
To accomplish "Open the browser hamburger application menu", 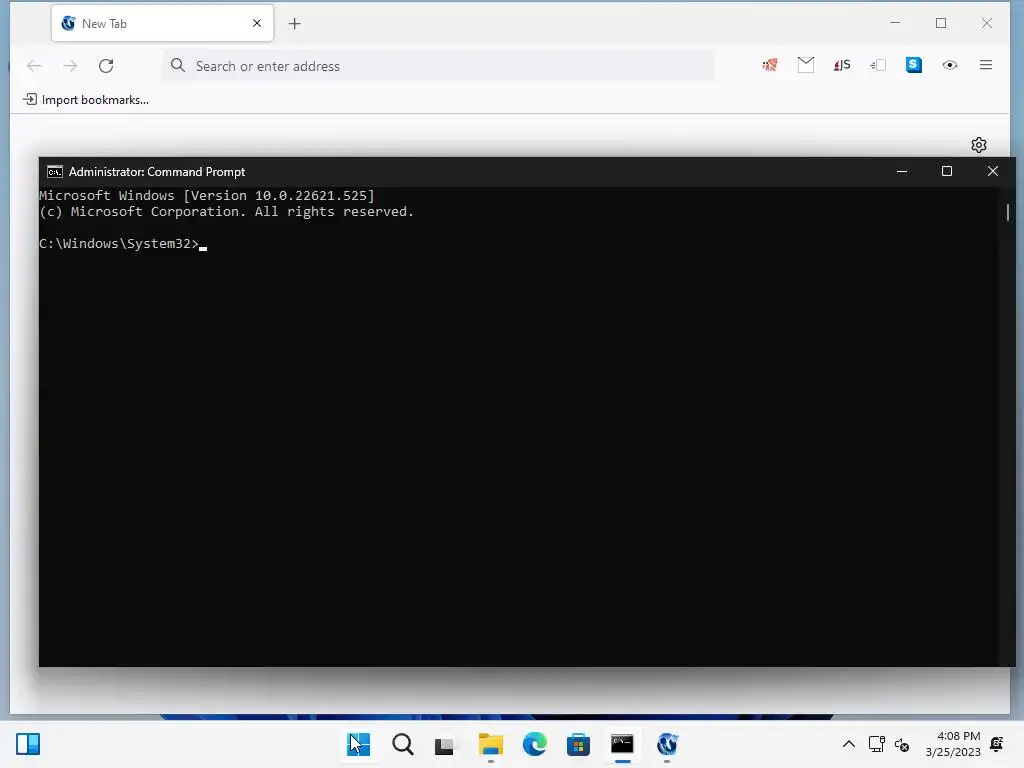I will click(x=985, y=65).
